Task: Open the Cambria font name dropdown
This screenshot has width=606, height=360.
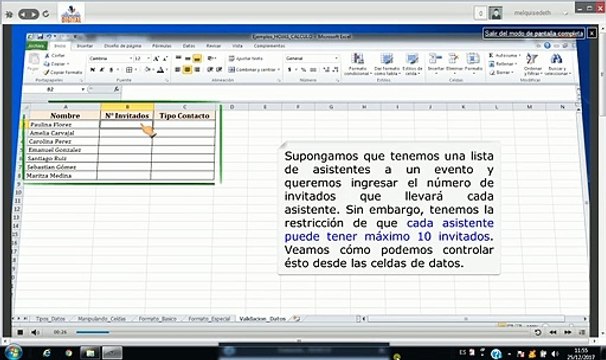Action: coord(130,58)
